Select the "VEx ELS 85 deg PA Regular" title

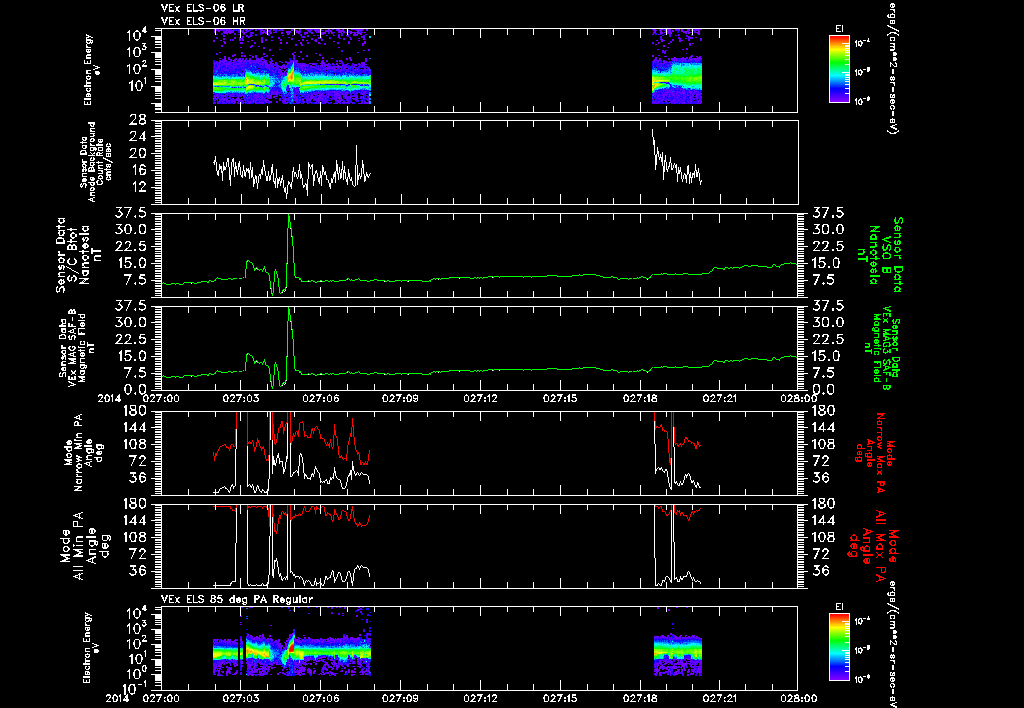(x=237, y=599)
